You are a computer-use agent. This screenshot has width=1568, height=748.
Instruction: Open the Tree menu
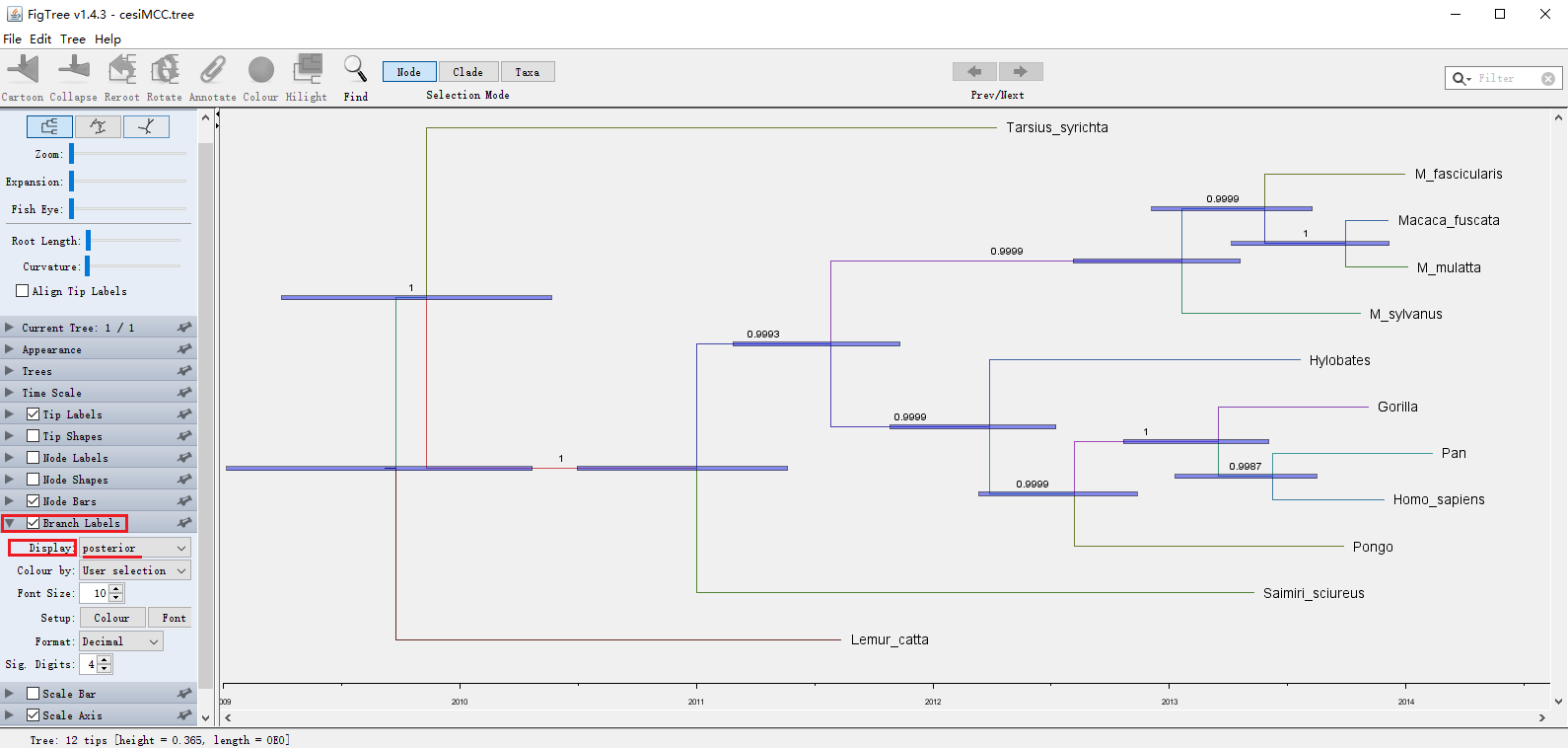73,39
